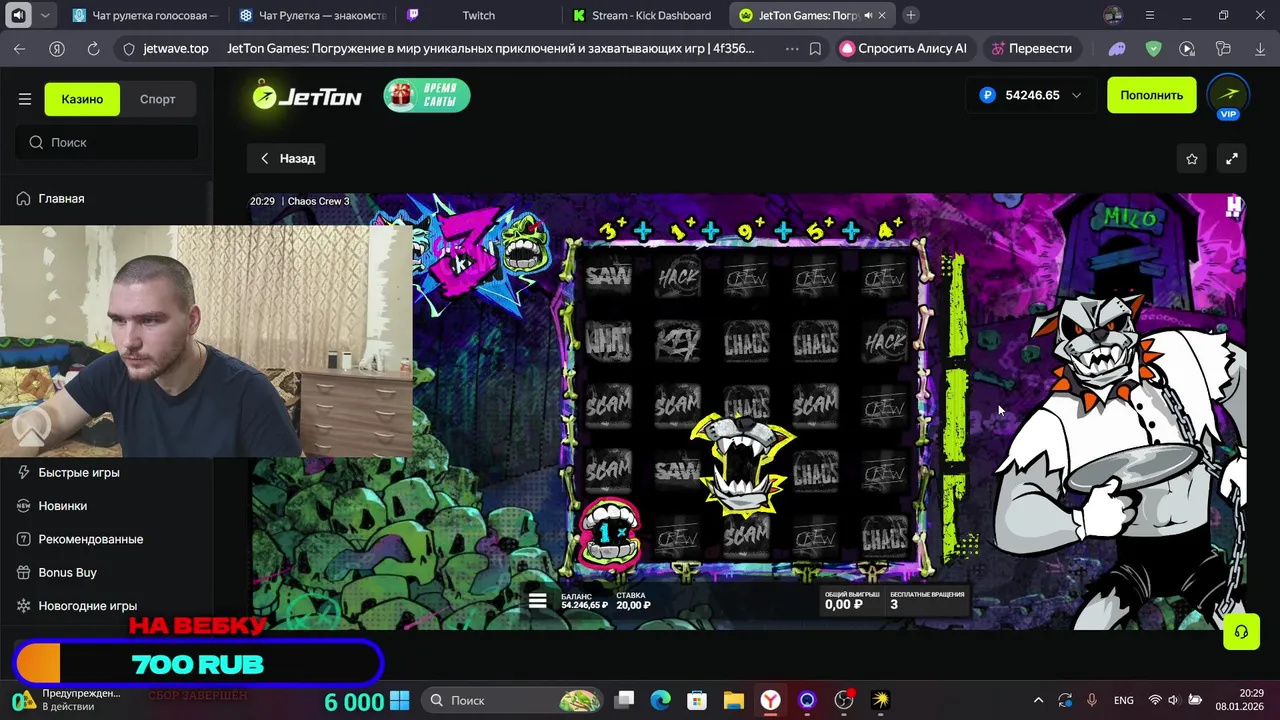Open Yandex Browser taskbar icon
The width and height of the screenshot is (1280, 720).
coord(770,700)
